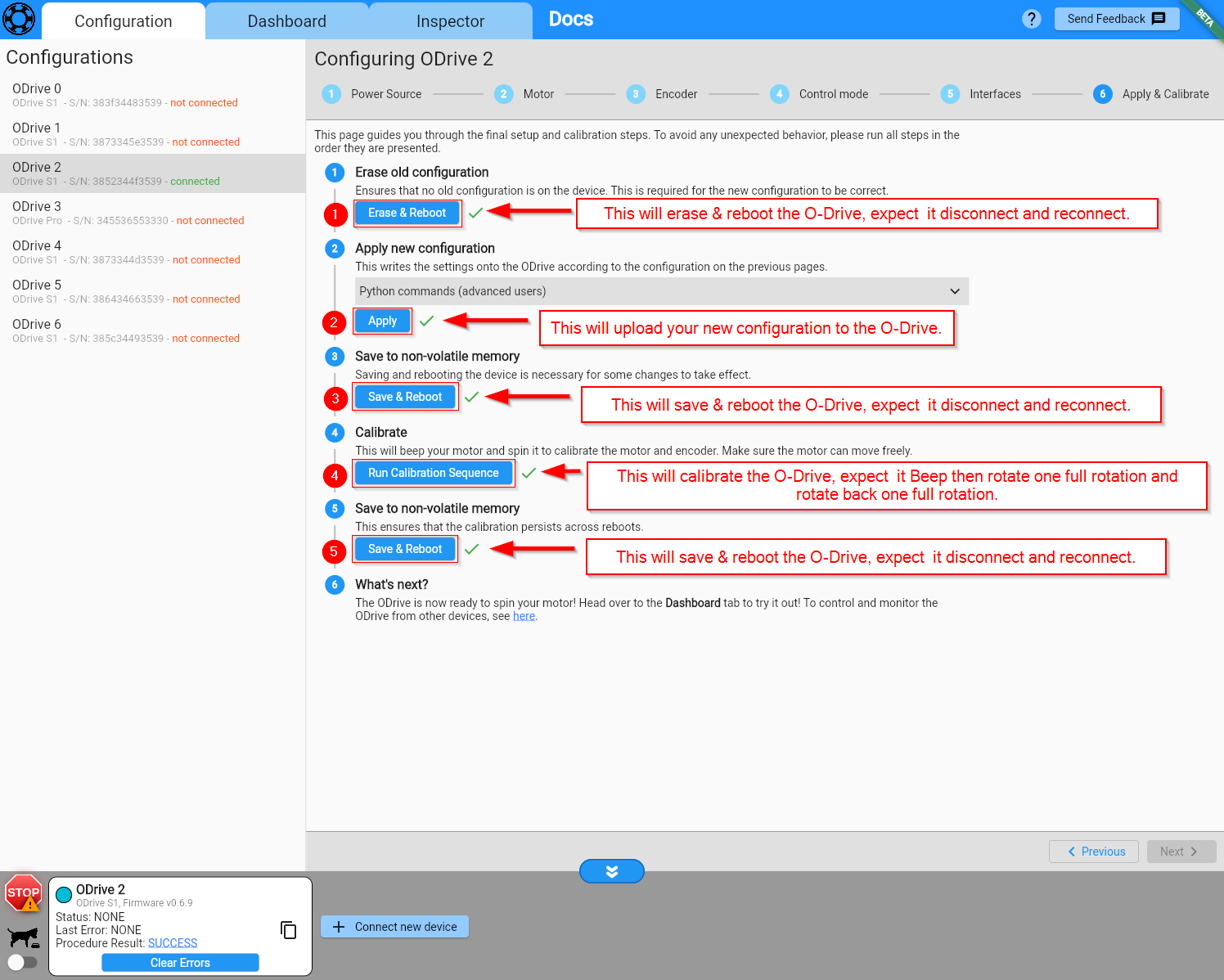
Task: Toggle the watchdog switch under the dog icon
Action: [x=23, y=963]
